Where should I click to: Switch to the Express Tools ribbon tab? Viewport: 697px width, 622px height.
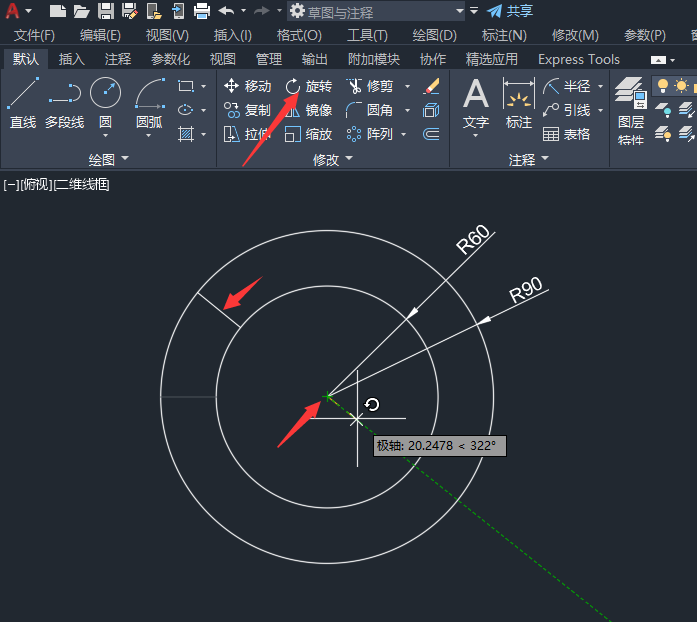579,59
